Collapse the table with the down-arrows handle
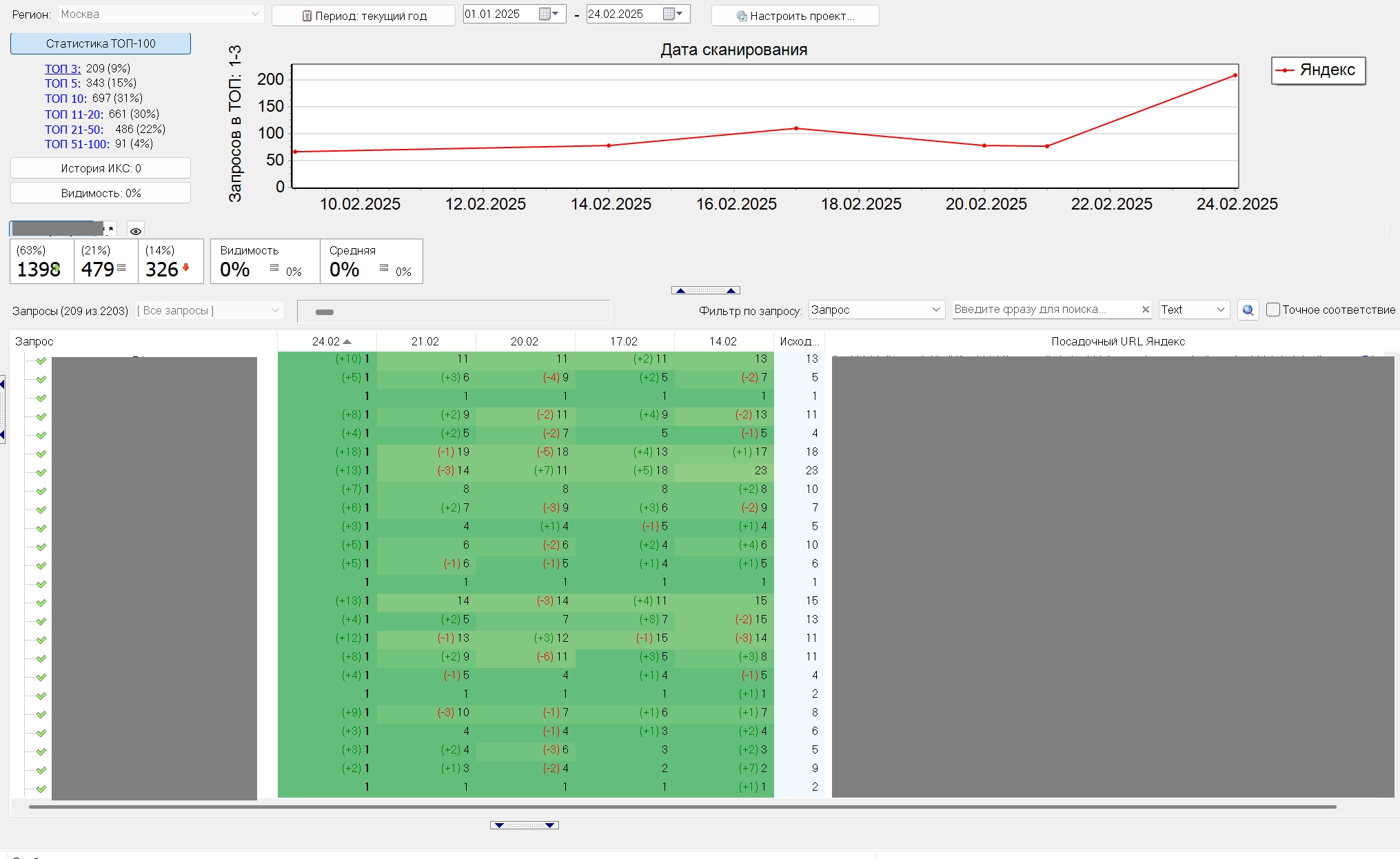The image size is (1400, 859). pos(525,825)
